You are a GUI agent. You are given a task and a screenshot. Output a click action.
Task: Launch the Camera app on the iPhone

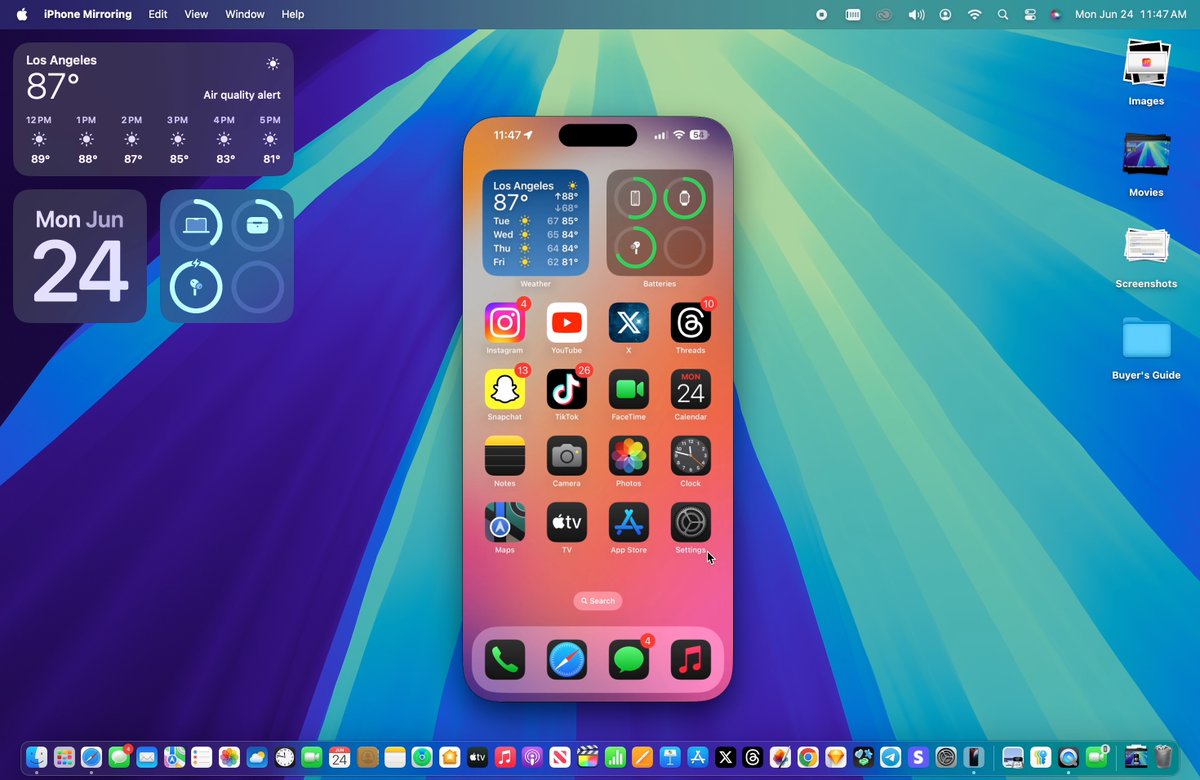click(567, 456)
